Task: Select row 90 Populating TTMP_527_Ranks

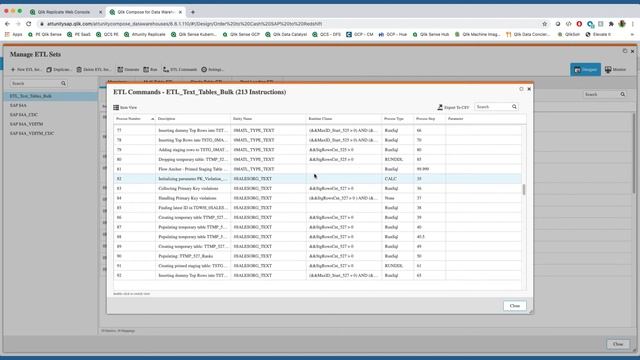Action: pos(318,256)
